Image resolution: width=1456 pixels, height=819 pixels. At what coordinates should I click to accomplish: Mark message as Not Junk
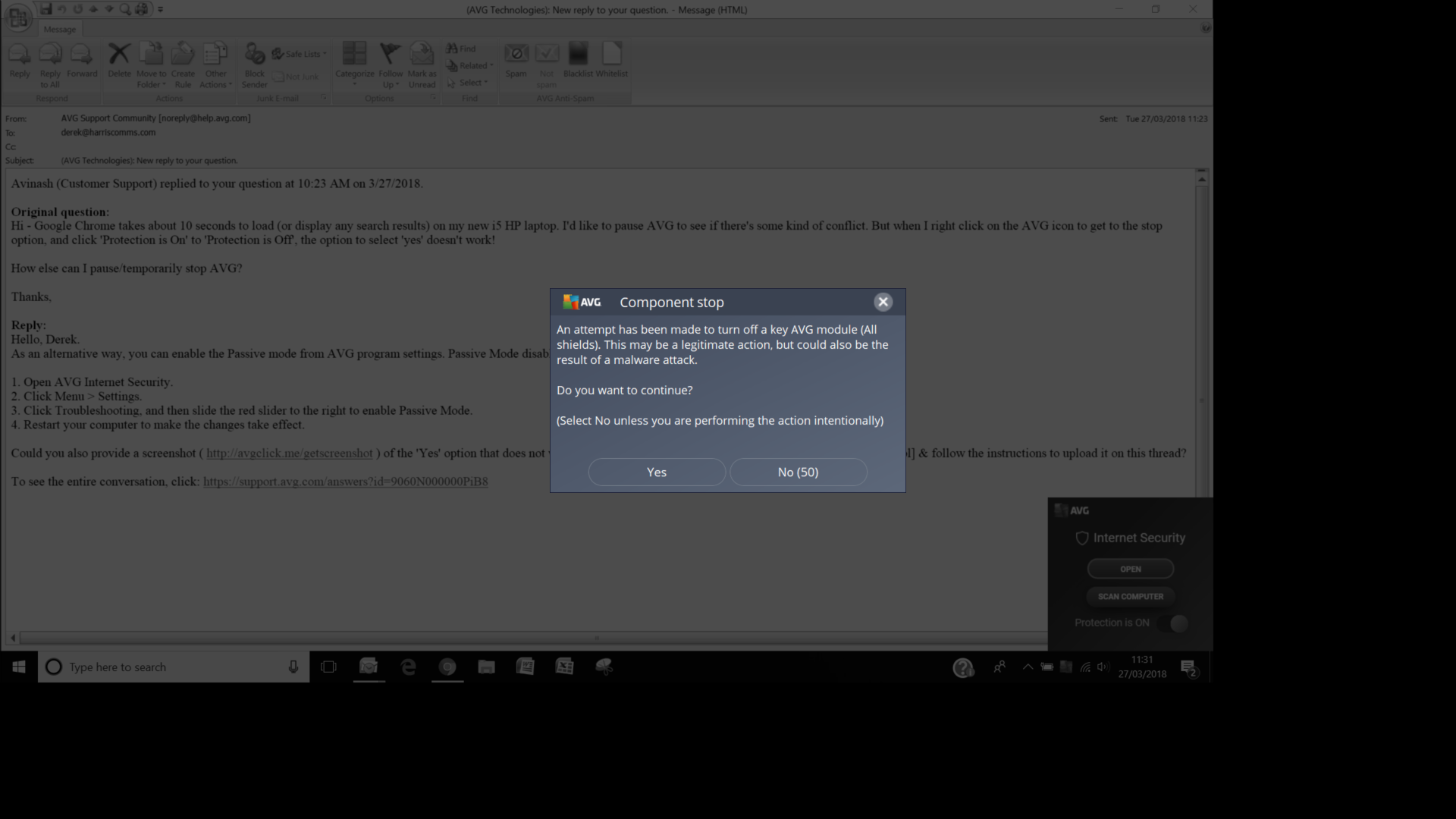[x=296, y=77]
